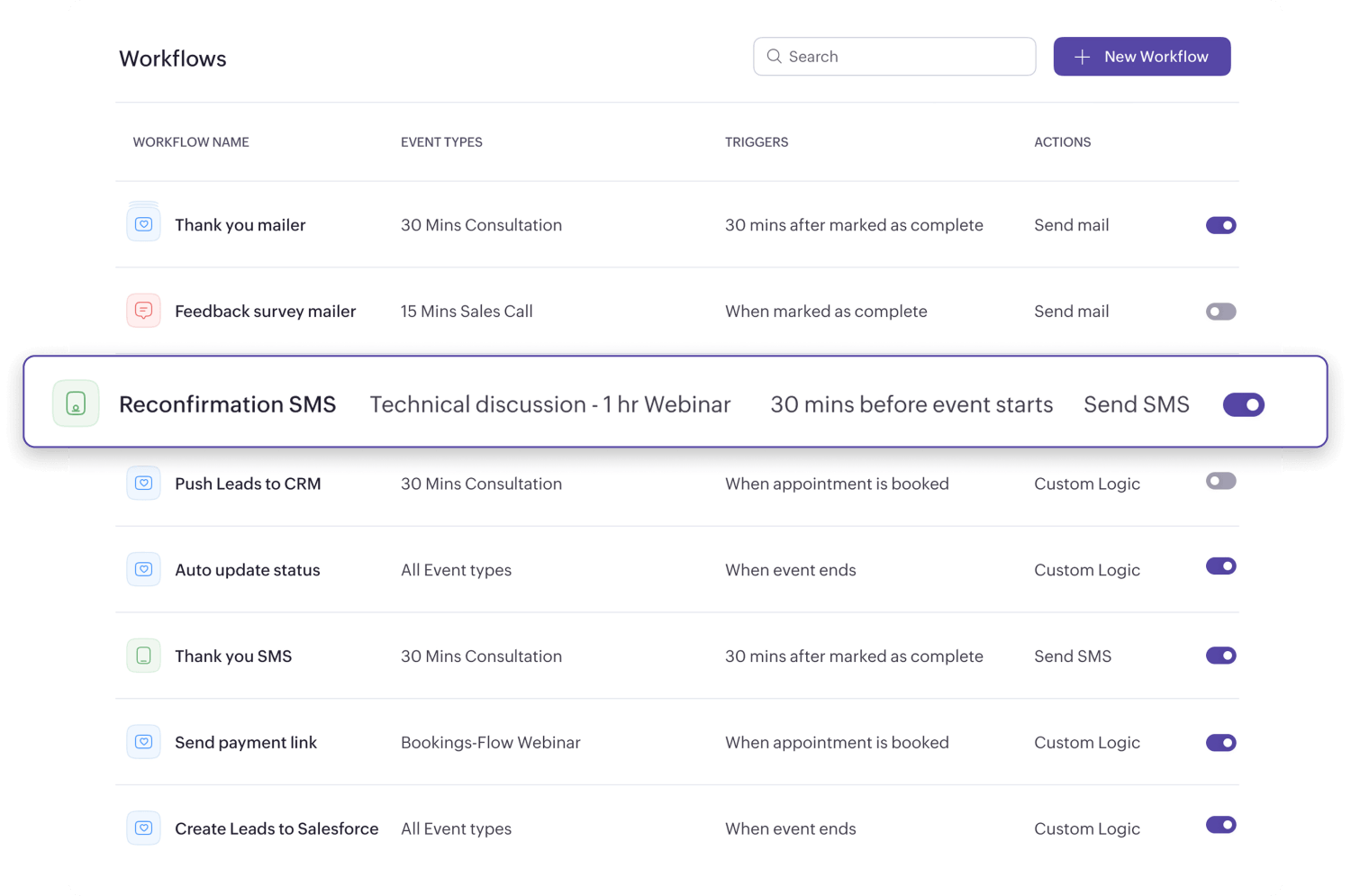Screen dimensions: 1351x896
Task: Click 'When appointment is booked' in Push Leads row
Action: click(837, 484)
